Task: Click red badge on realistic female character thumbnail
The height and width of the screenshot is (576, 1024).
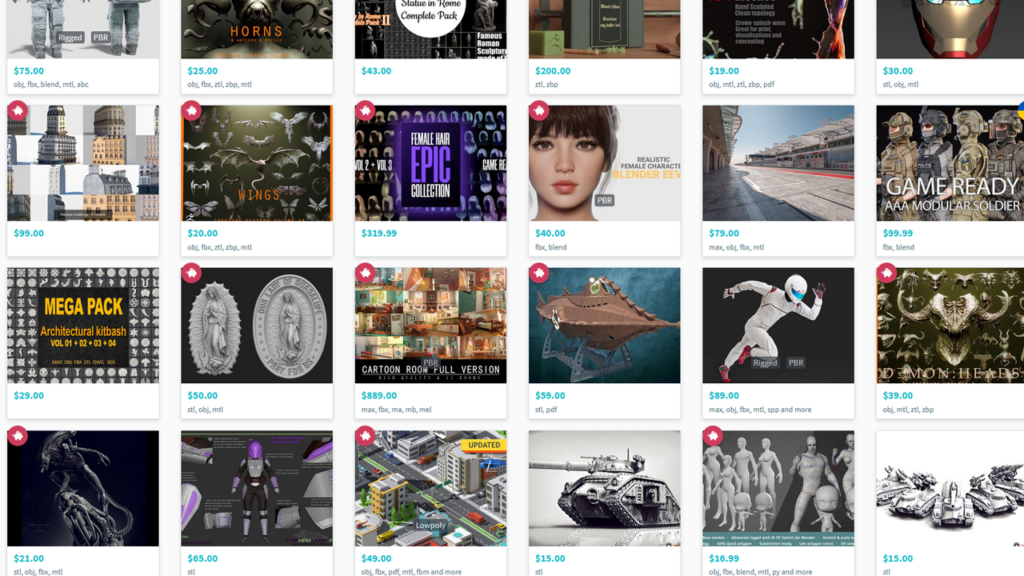Action: 539,110
